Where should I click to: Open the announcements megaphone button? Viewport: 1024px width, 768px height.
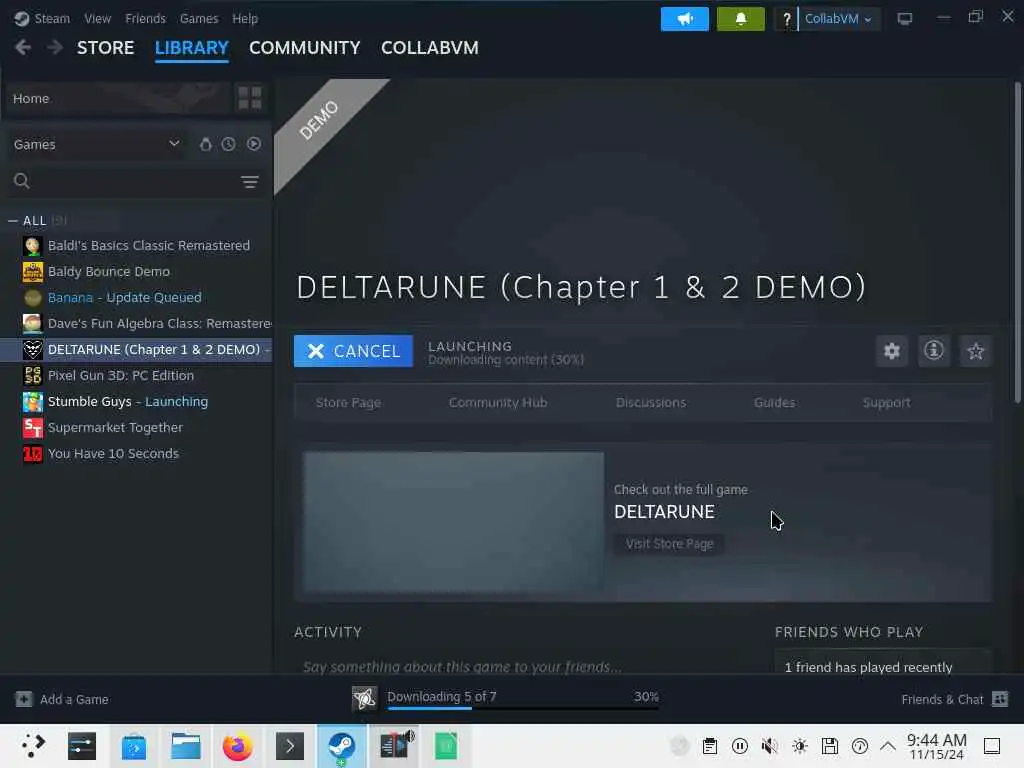[684, 19]
